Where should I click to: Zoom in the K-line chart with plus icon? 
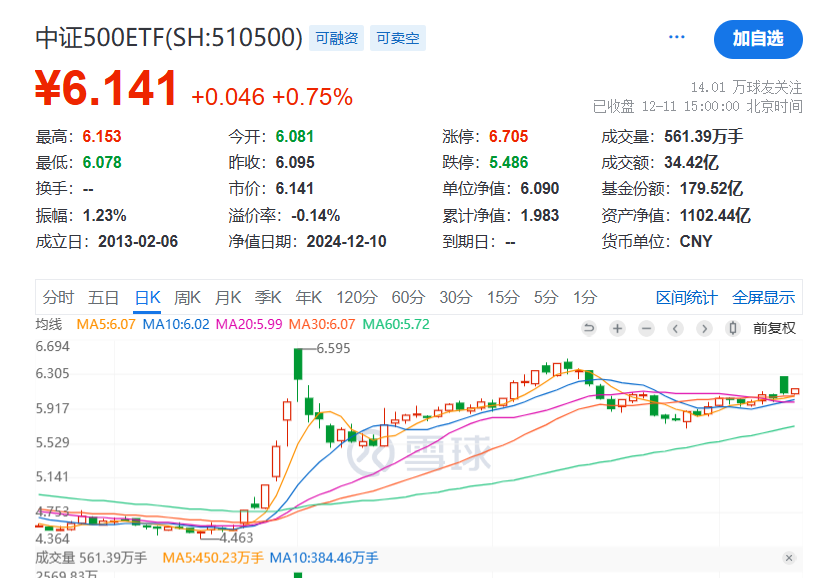617,329
